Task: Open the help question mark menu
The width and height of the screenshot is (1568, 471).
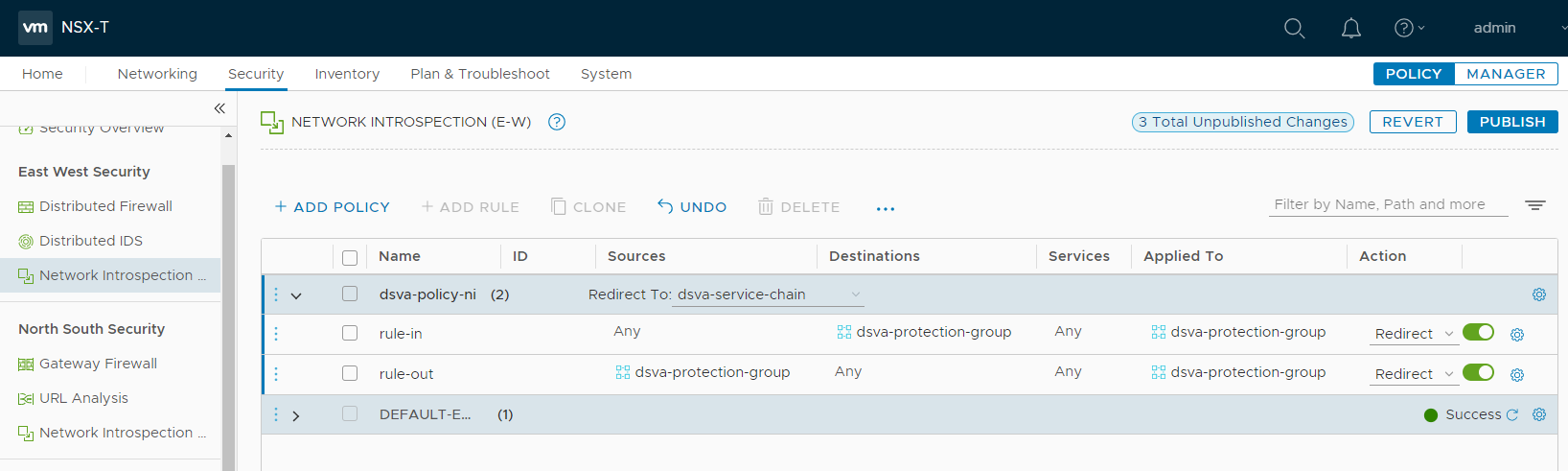Action: 1408,29
